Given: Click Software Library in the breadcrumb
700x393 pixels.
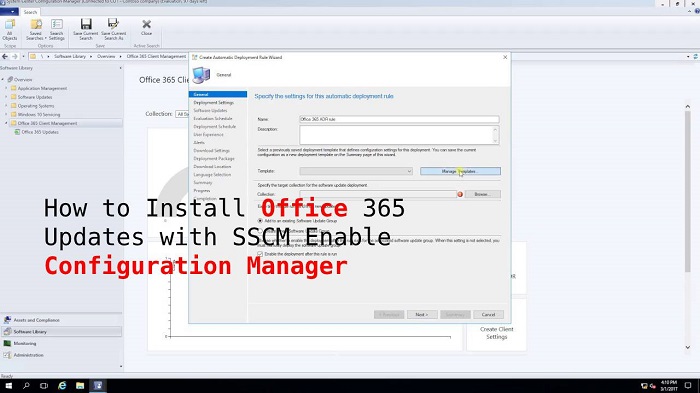Looking at the screenshot, I should pos(70,57).
